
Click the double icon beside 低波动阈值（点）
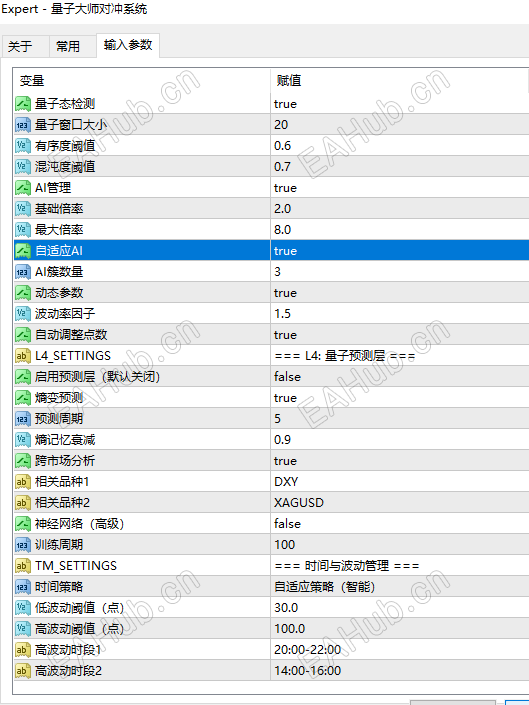22,608
